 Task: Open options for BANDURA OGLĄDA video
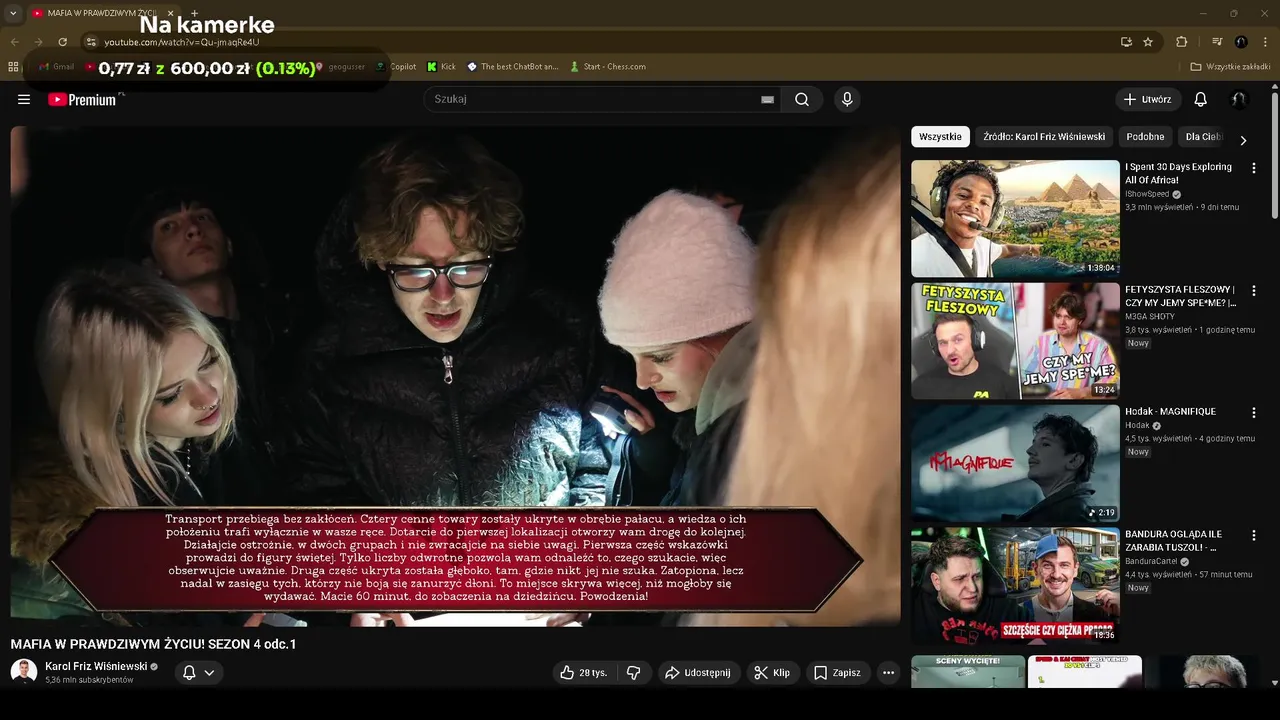pyautogui.click(x=1254, y=535)
